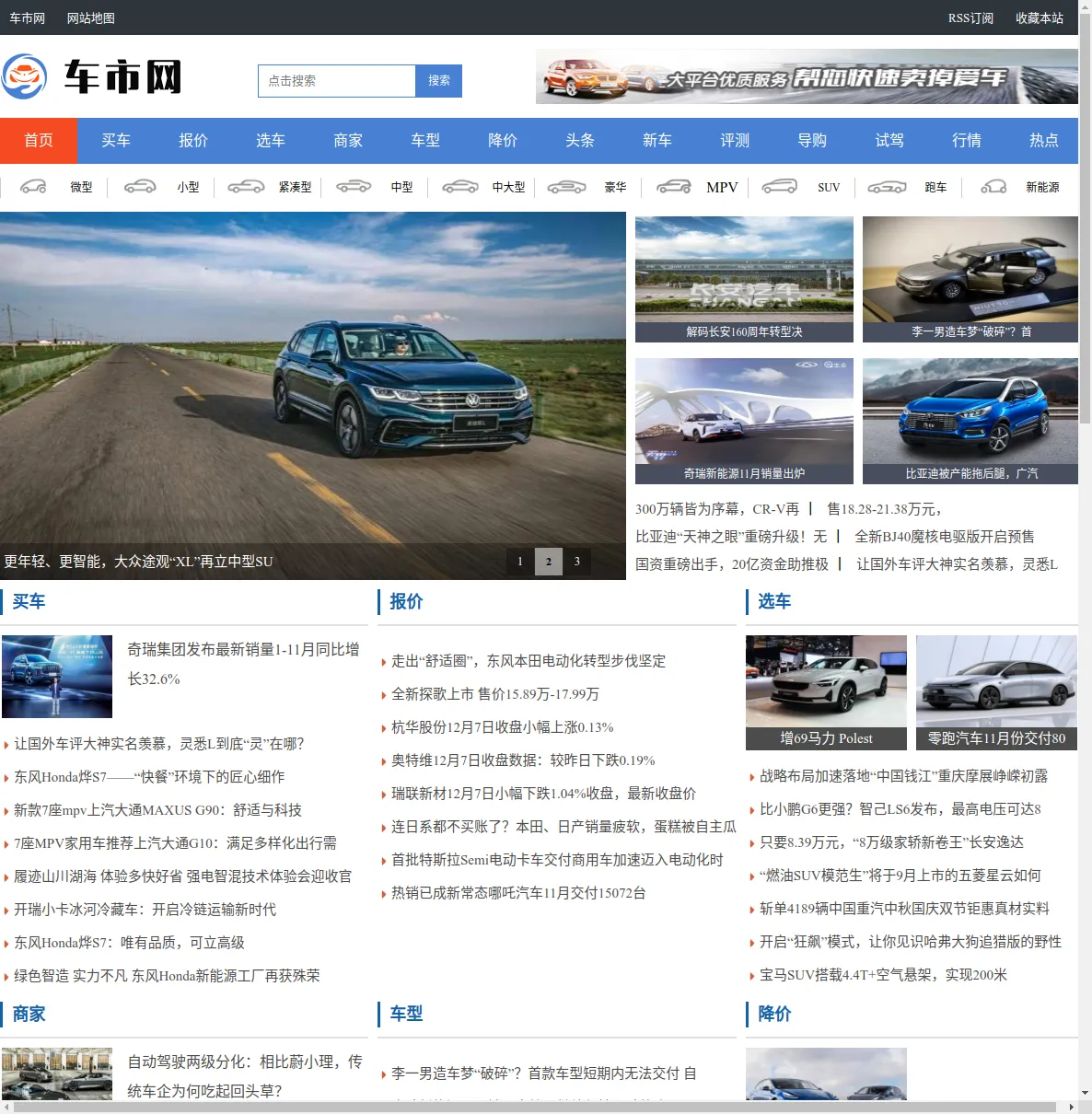Open 只要8.39万元 长安逸达 article
Viewport: 1092px width, 1114px height.
pos(891,842)
